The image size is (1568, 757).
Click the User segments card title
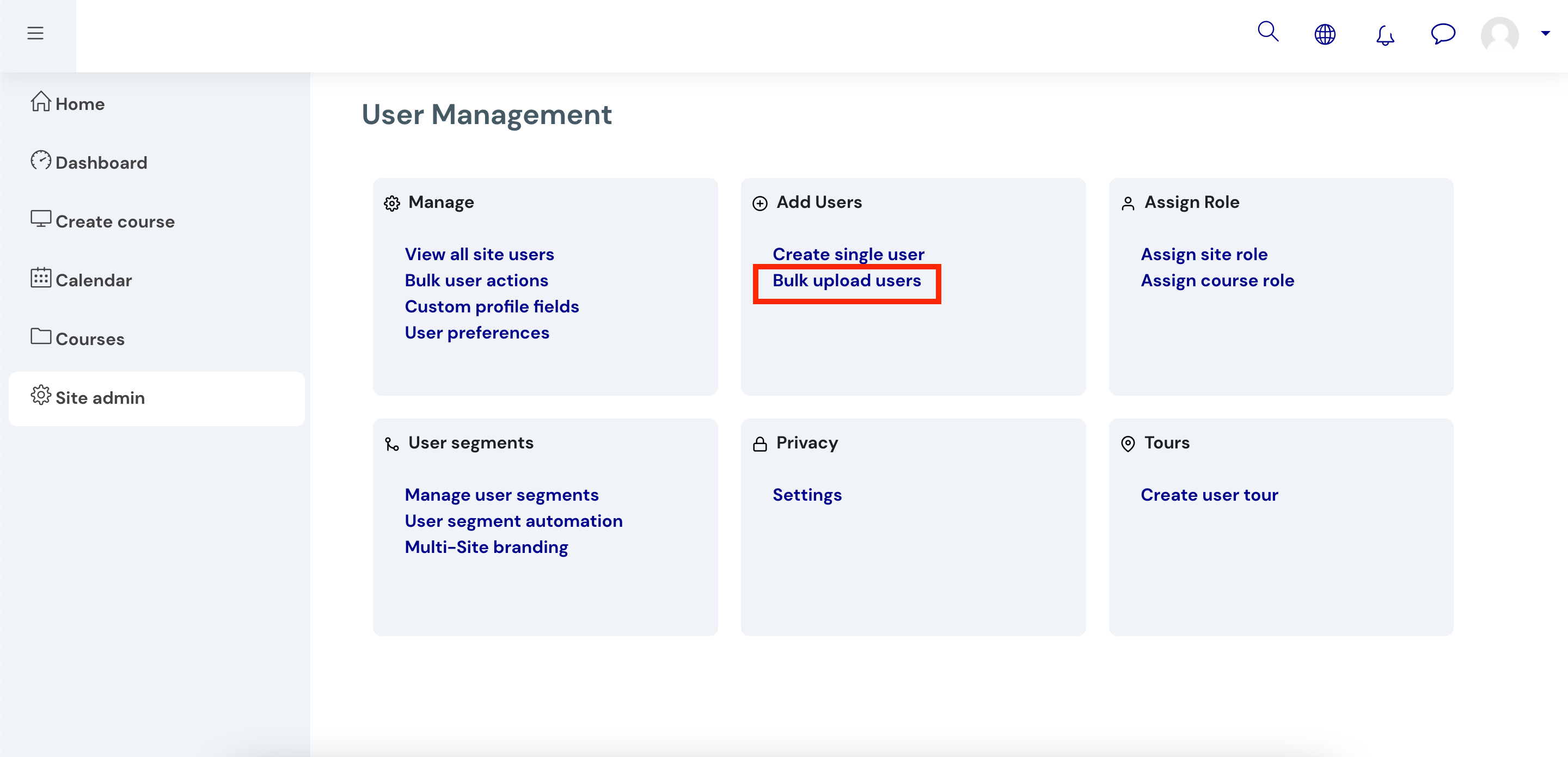click(470, 443)
